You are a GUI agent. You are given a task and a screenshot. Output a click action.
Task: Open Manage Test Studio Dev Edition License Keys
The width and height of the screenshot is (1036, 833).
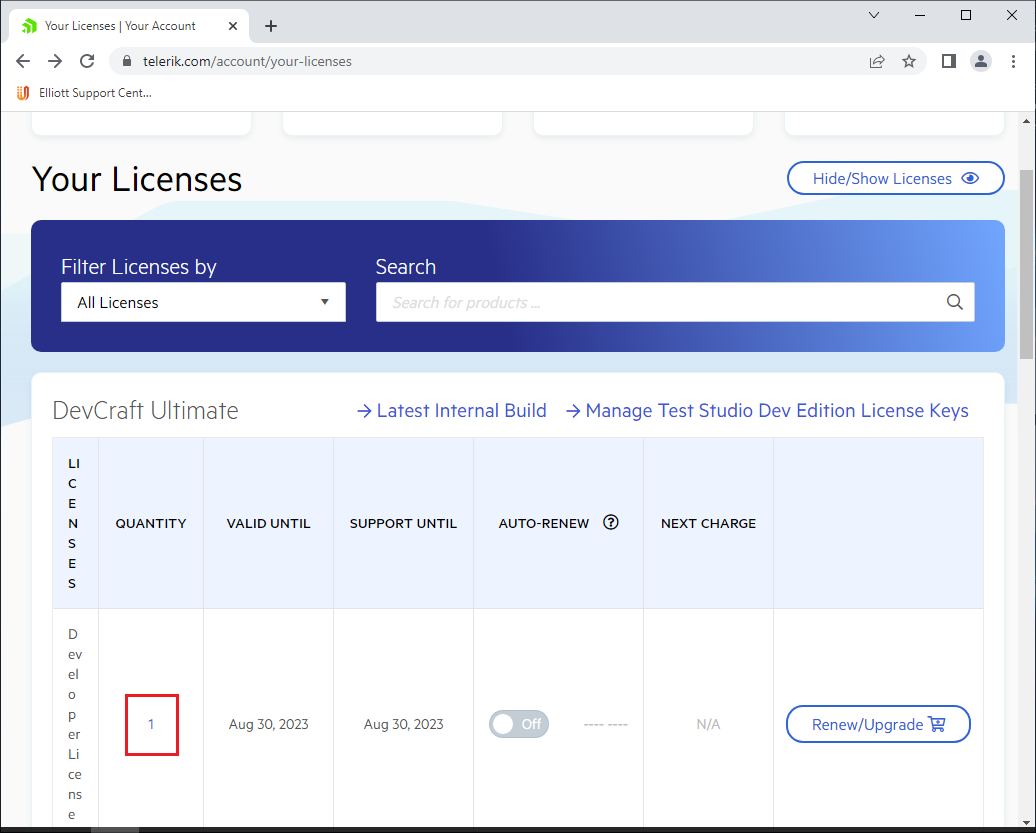pyautogui.click(x=768, y=411)
